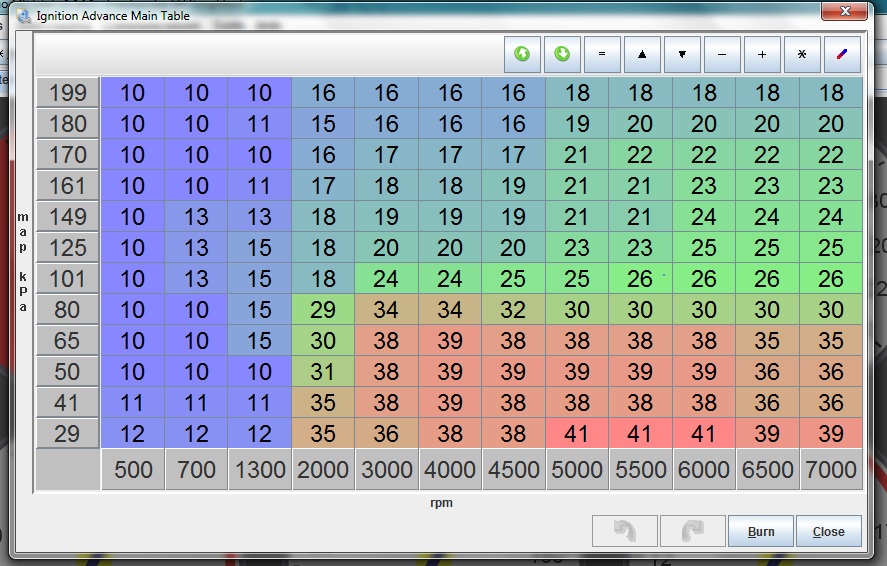Screen dimensions: 887x566
Task: Select the 1300 rpm column header
Action: point(260,469)
